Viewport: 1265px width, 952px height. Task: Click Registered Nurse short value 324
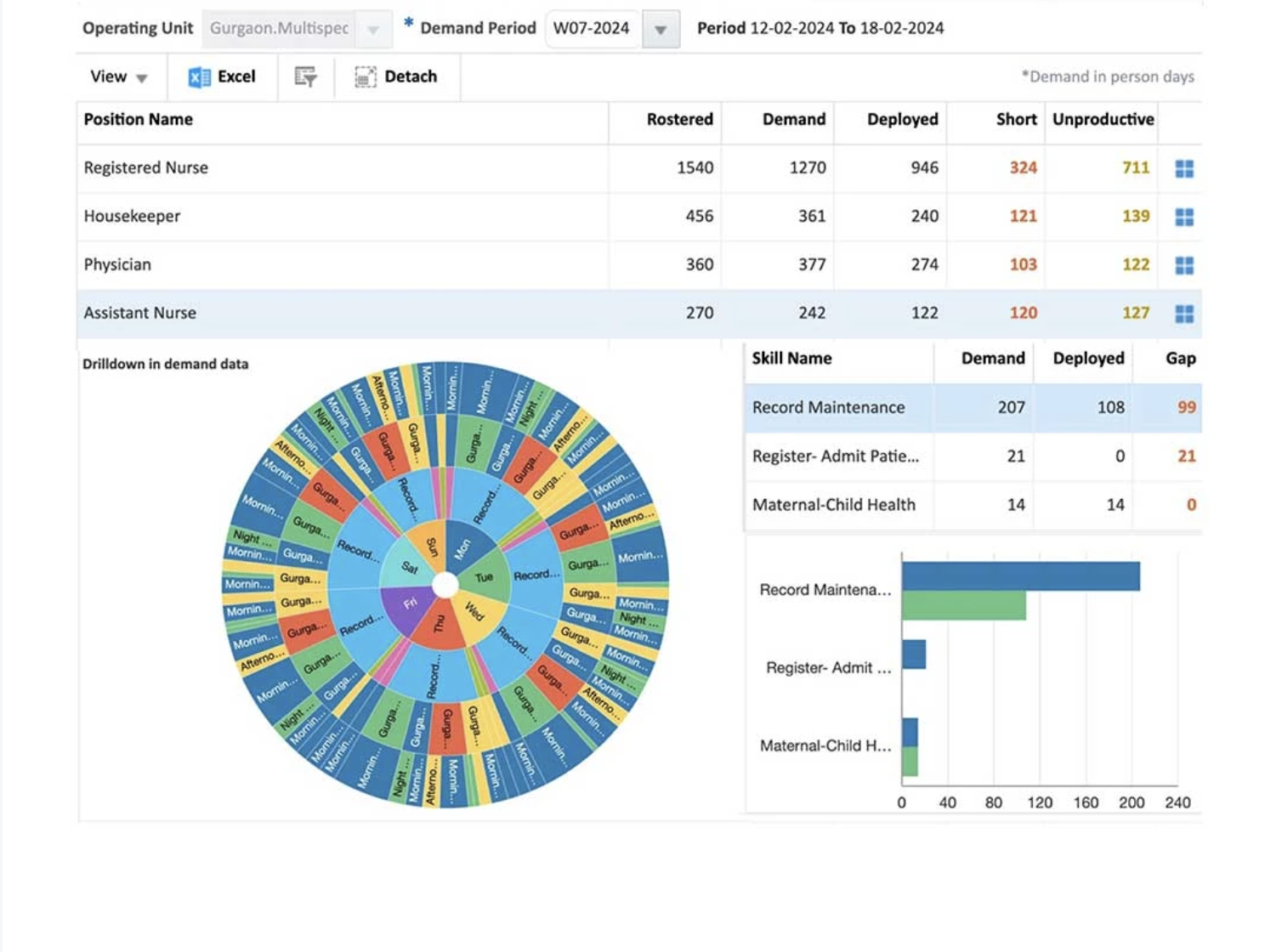coord(1023,167)
